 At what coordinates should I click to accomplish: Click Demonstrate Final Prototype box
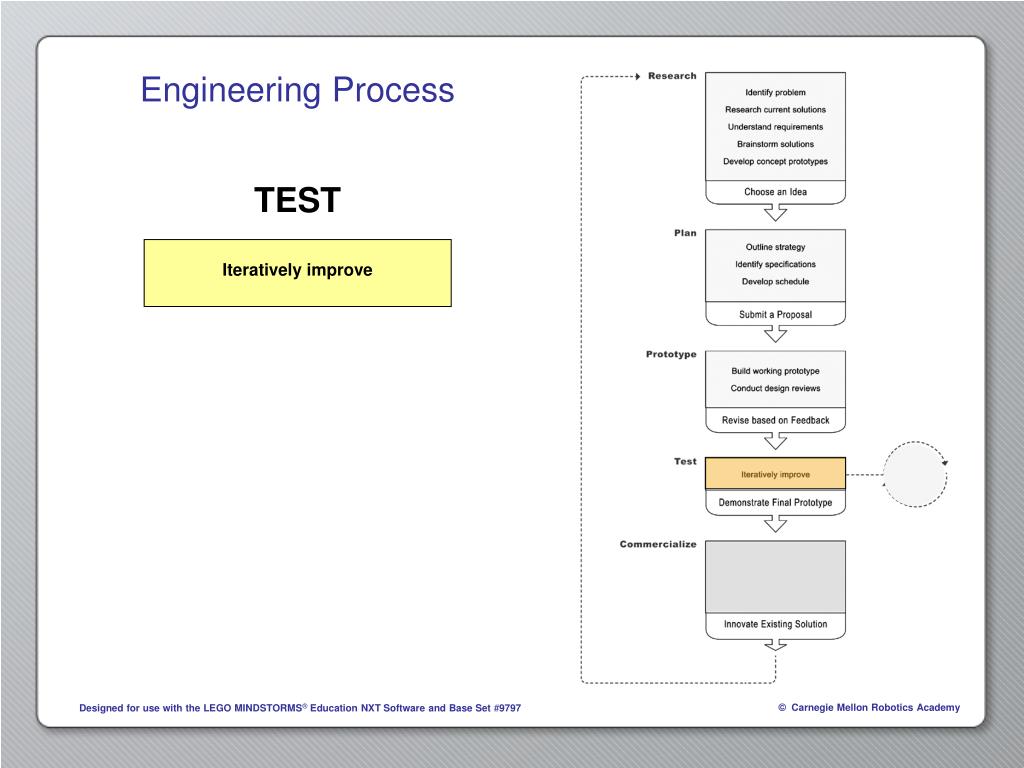coord(775,503)
